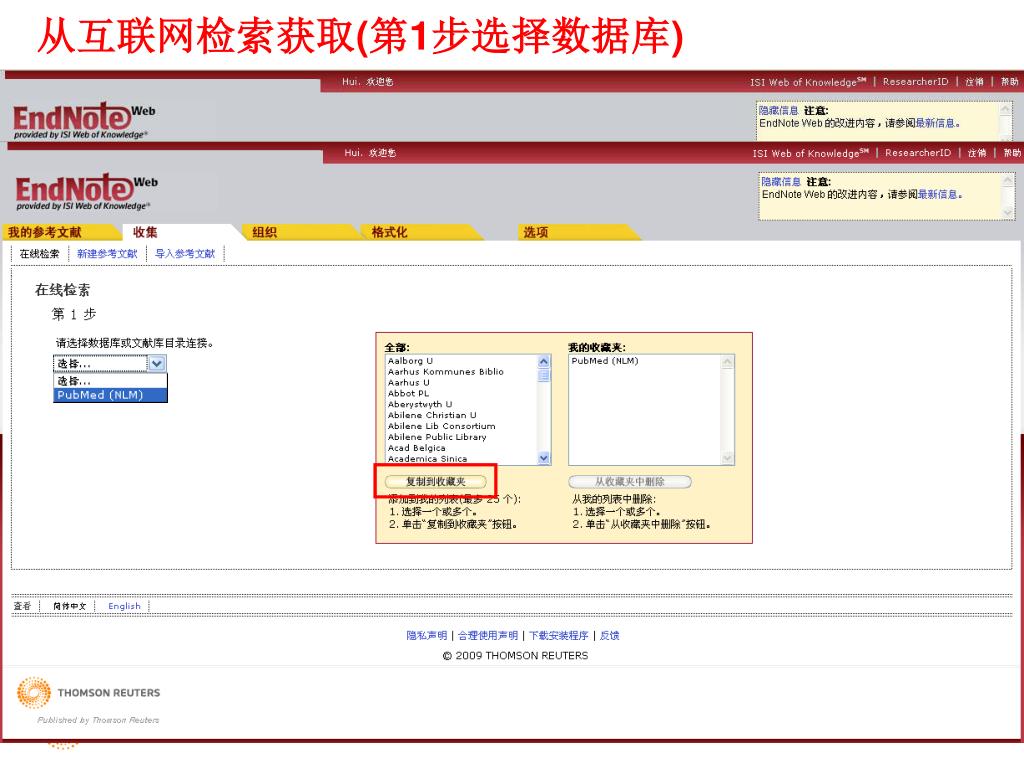This screenshot has width=1024, height=768.
Task: Click the 全部 list scrollbar thumb
Action: (x=544, y=376)
